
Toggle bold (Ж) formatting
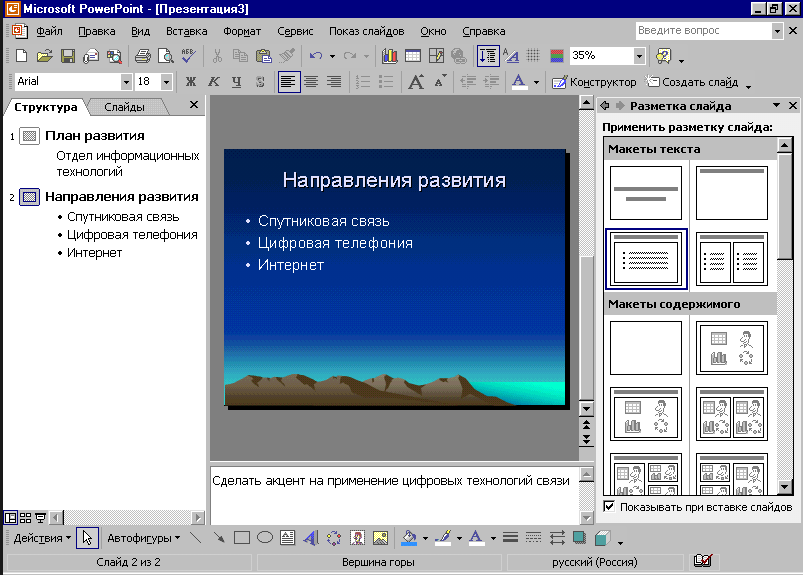pyautogui.click(x=191, y=81)
